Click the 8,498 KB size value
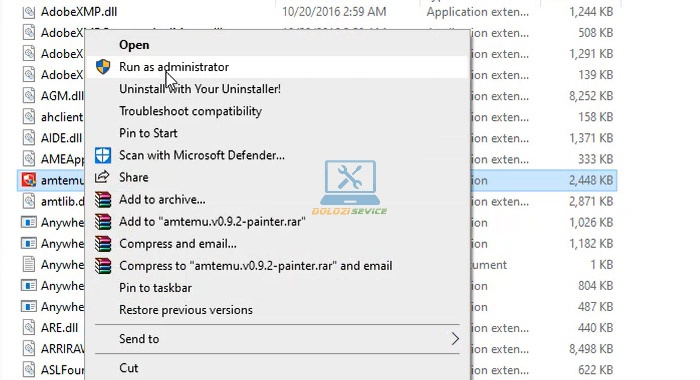Image resolution: width=700 pixels, height=380 pixels. click(591, 349)
